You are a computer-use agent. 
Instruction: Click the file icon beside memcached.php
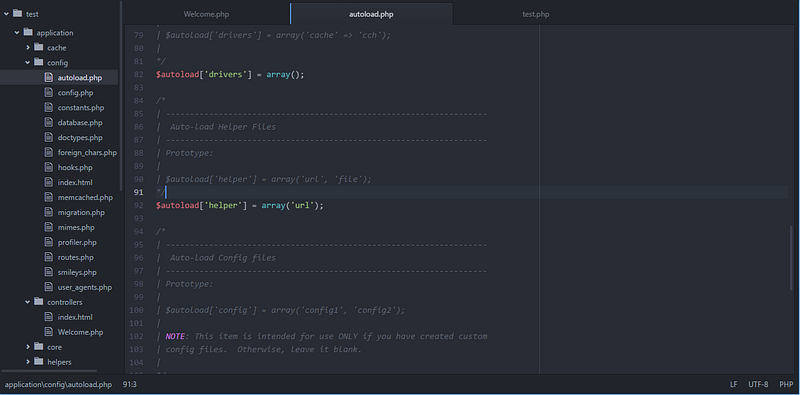(x=48, y=197)
